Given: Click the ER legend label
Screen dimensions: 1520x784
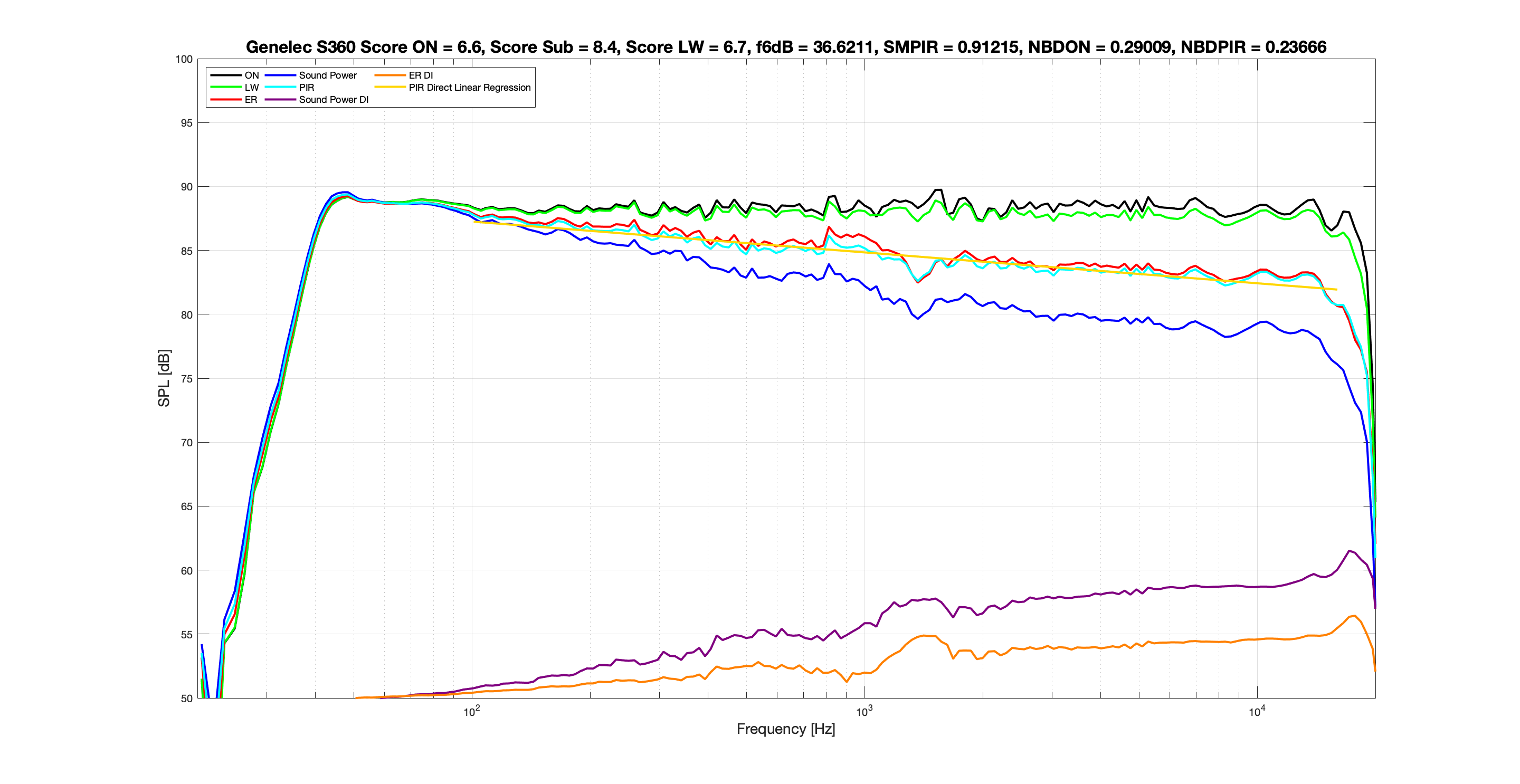Looking at the screenshot, I should point(251,100).
